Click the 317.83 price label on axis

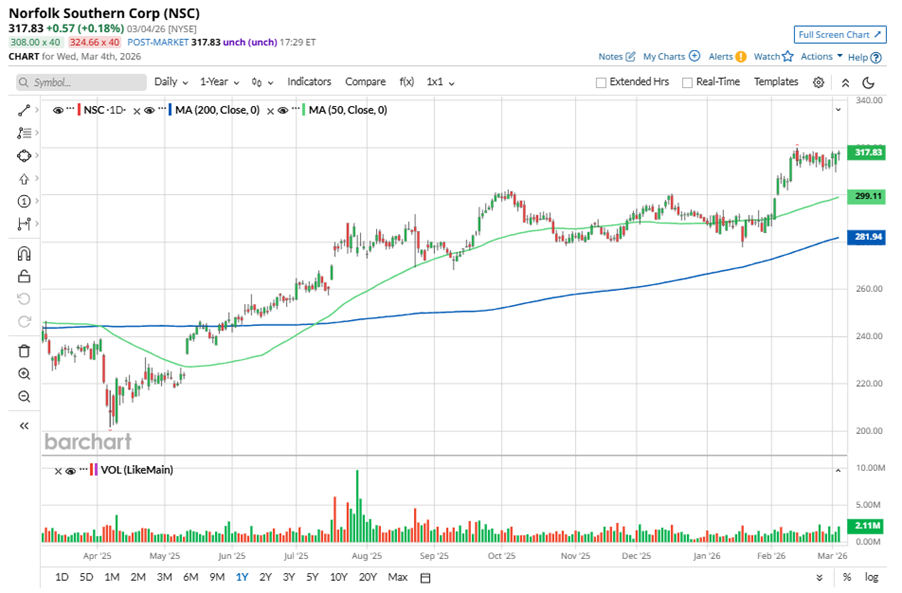[867, 152]
